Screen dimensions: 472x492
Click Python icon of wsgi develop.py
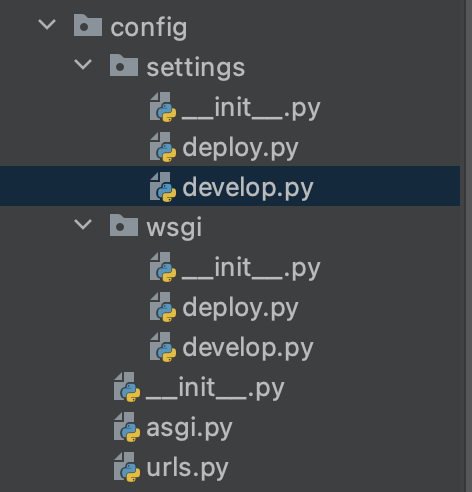tap(163, 347)
